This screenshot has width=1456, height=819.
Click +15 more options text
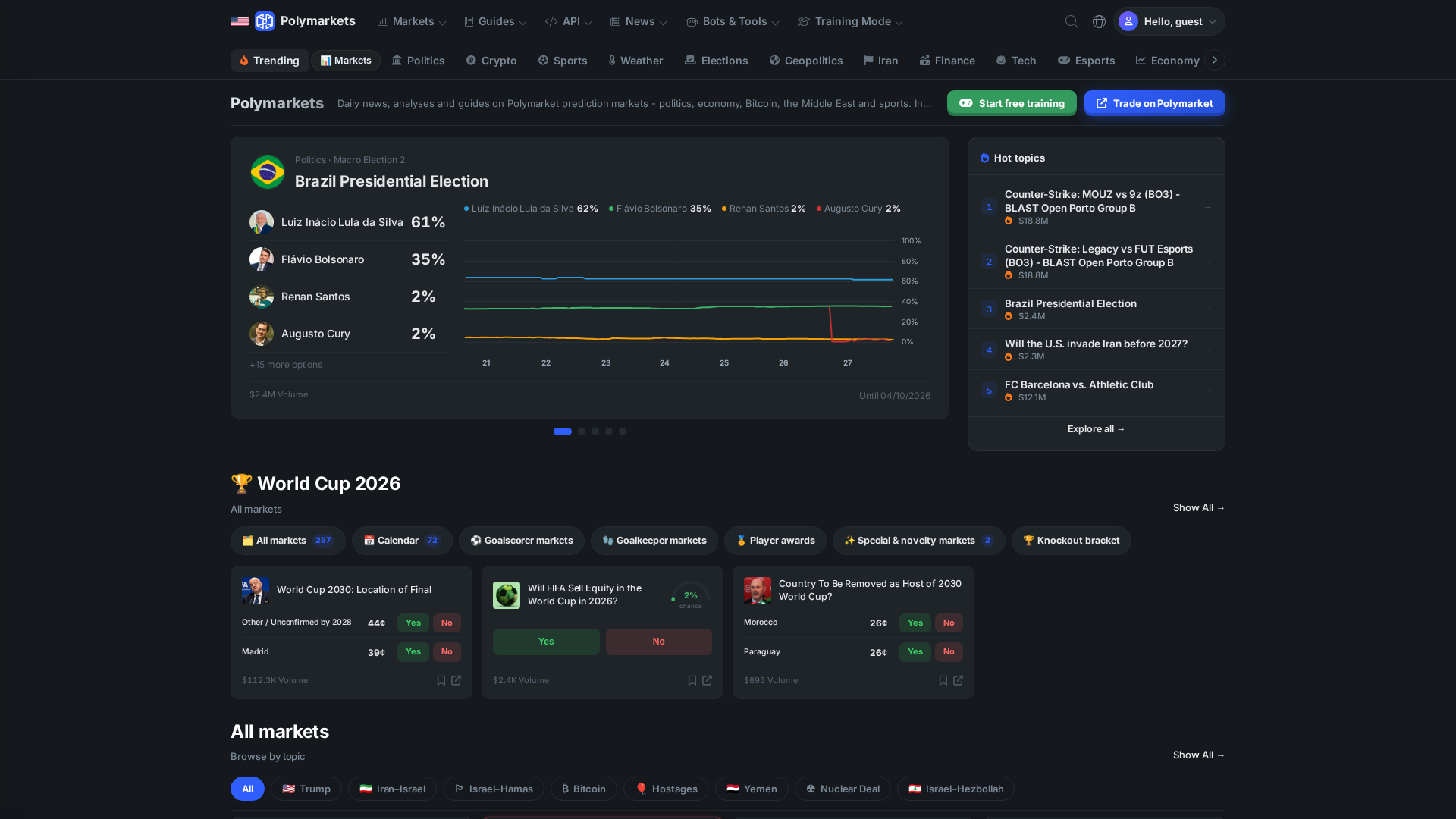coord(286,365)
